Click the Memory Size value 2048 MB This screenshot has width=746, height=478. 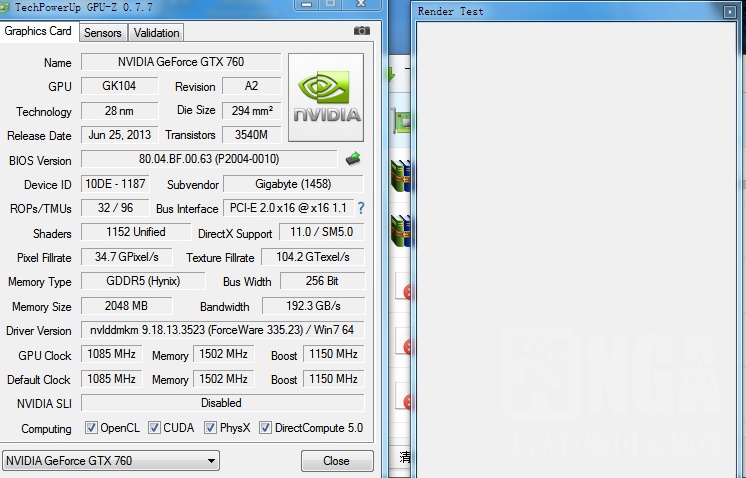(127, 306)
